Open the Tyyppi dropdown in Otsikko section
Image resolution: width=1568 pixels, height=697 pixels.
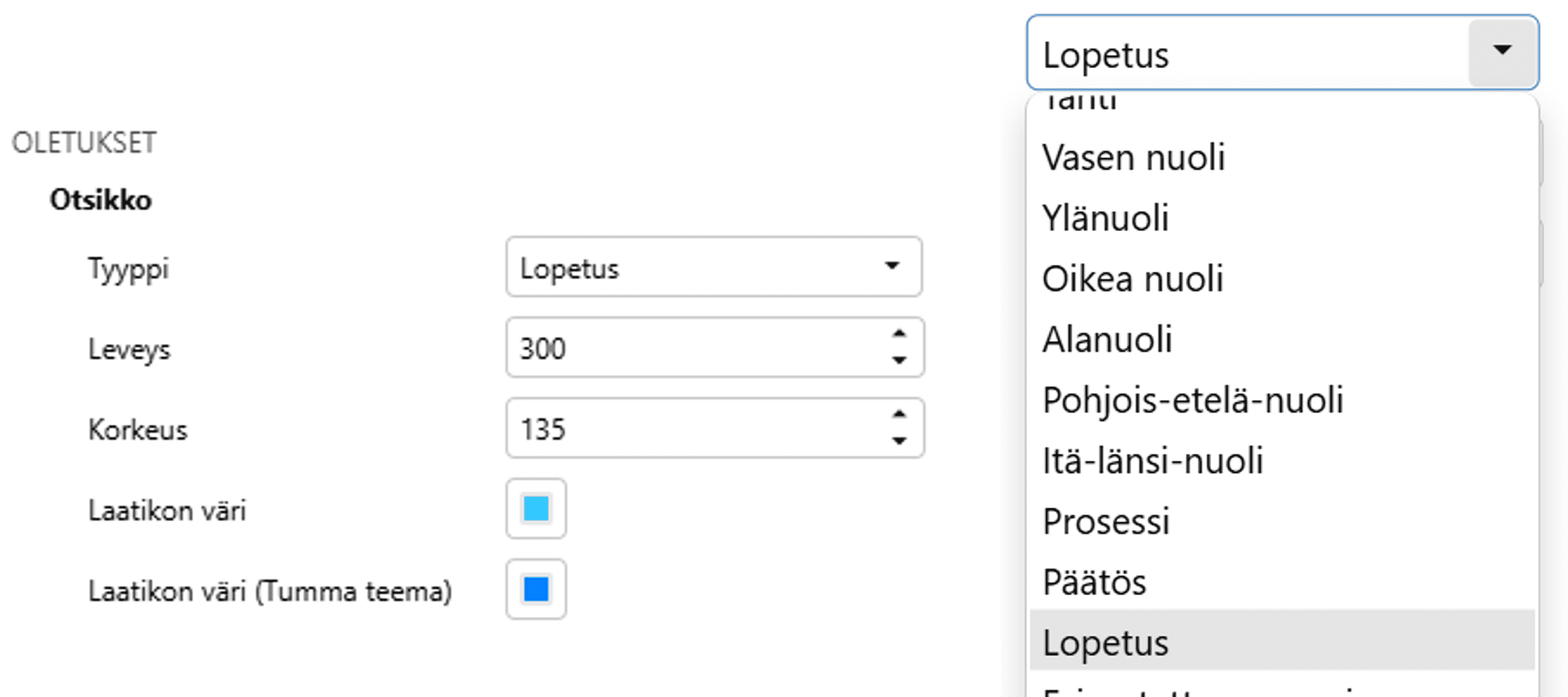(714, 267)
